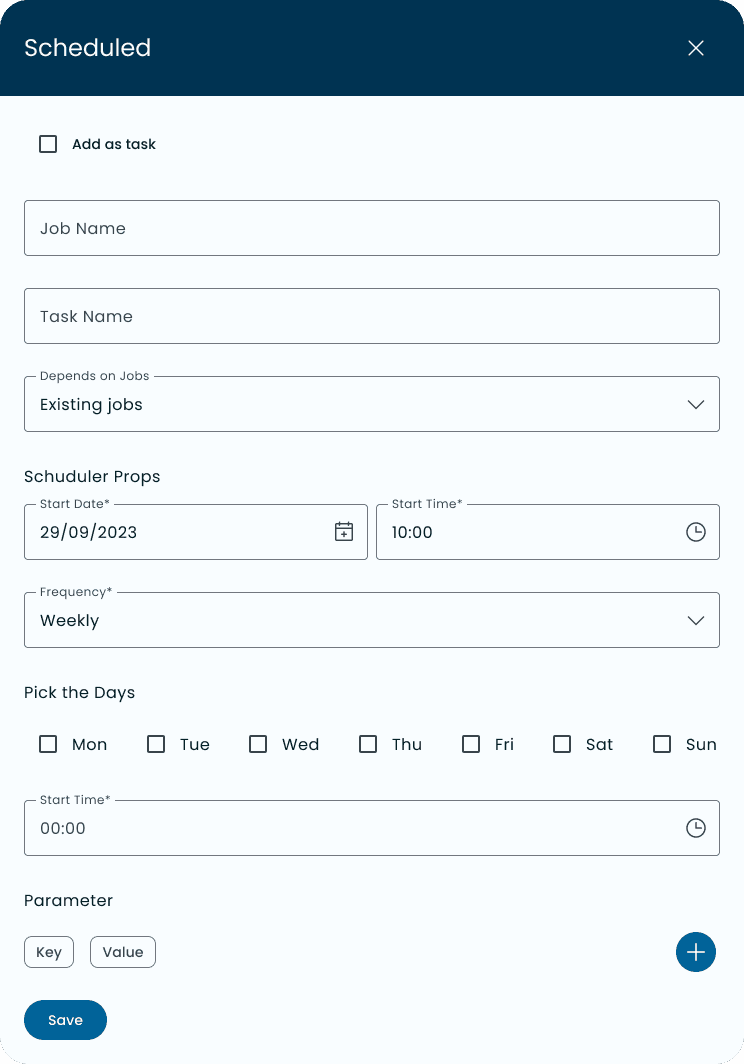Enable the Add as task checkbox

(x=48, y=144)
